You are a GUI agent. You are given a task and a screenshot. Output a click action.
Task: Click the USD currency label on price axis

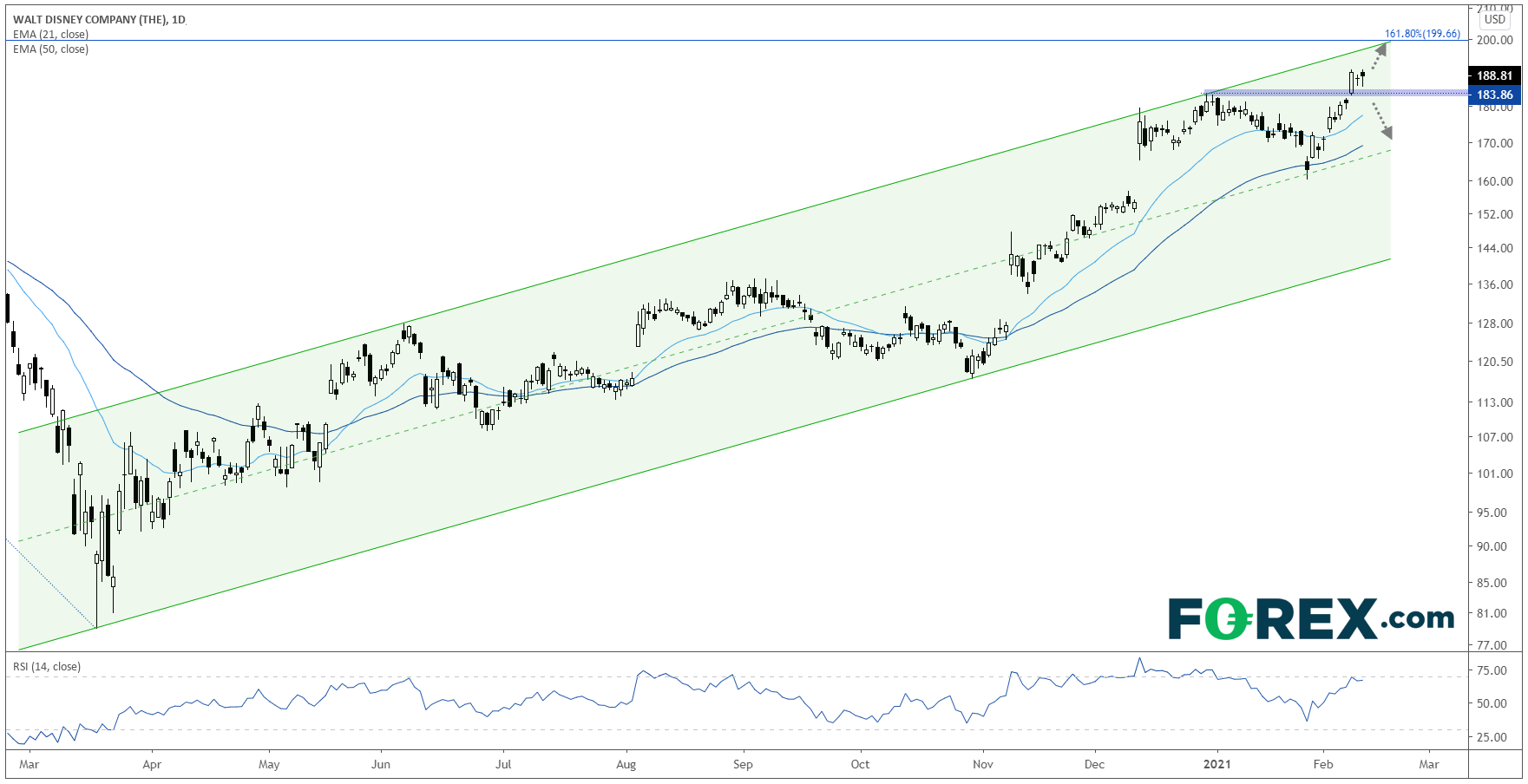(1495, 19)
